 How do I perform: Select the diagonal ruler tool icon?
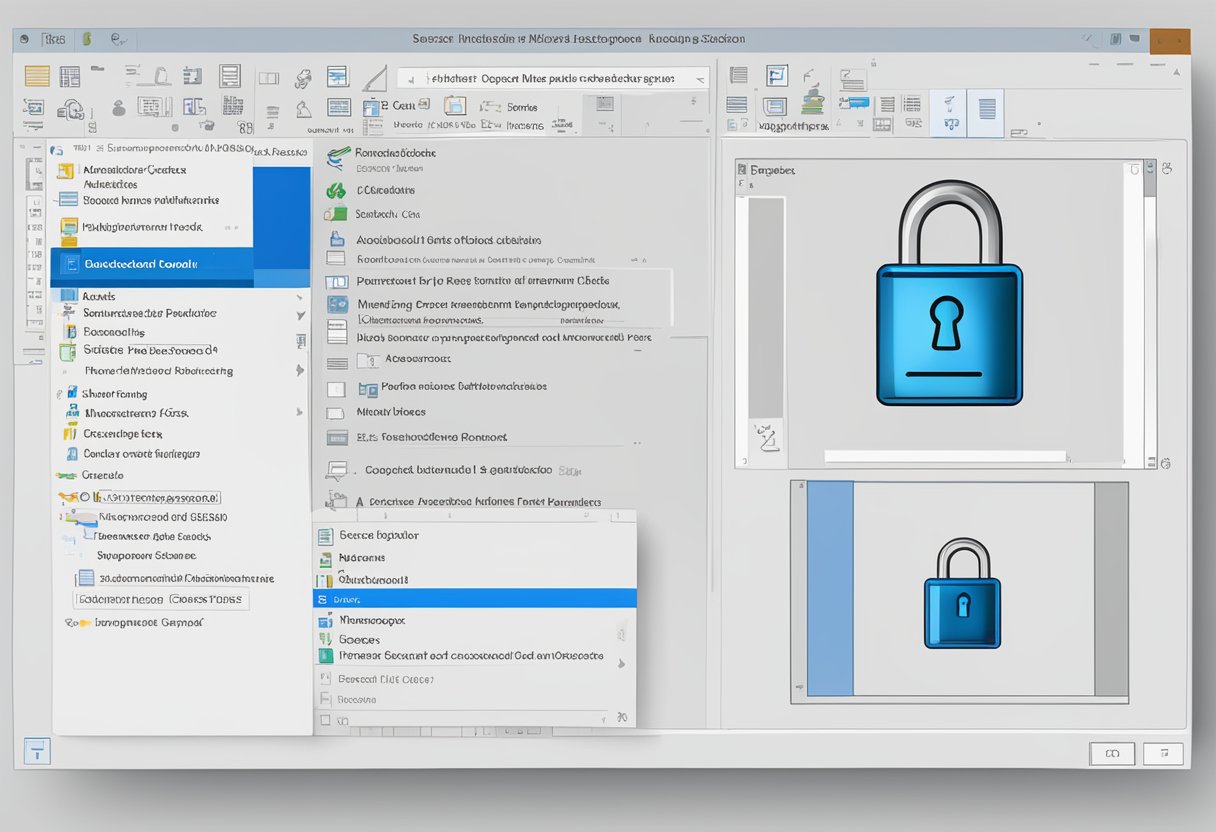click(375, 78)
